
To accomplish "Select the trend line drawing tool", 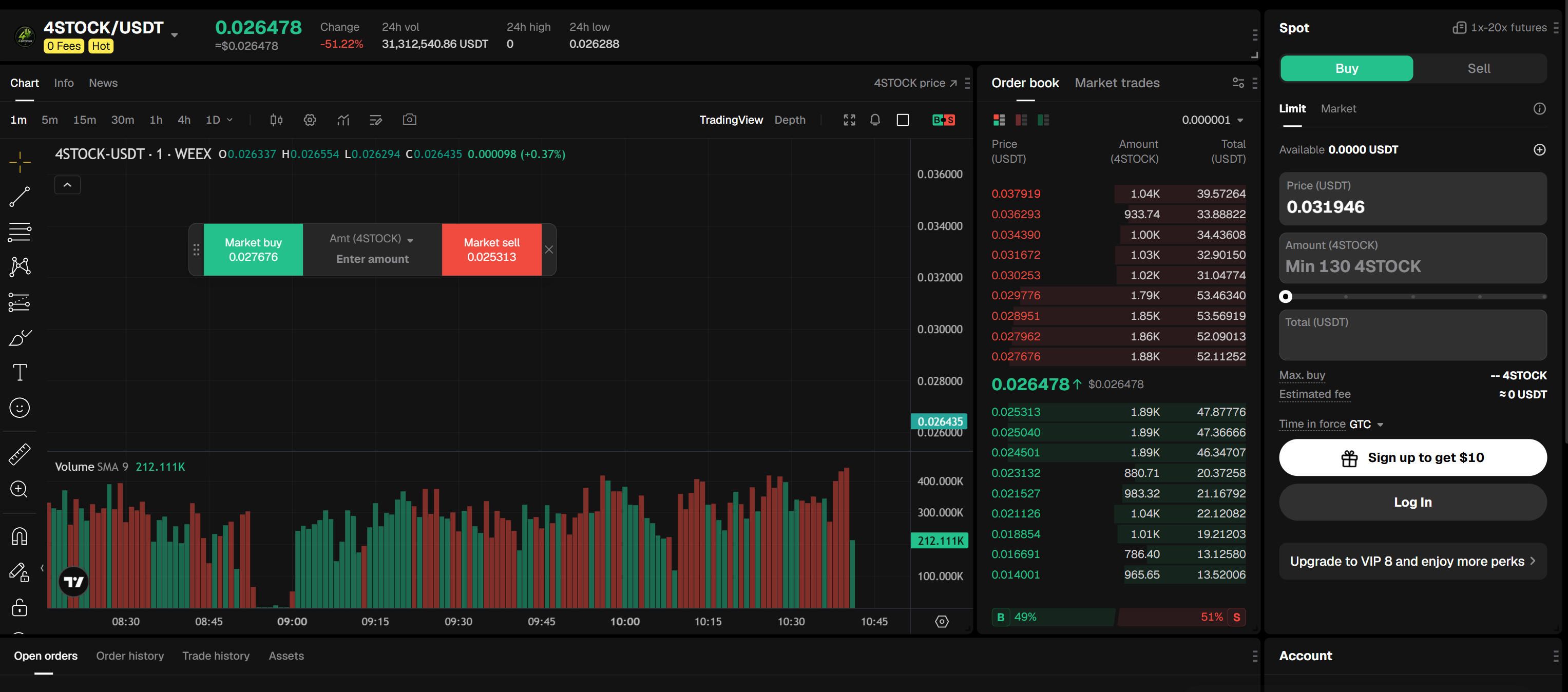I will [x=20, y=197].
